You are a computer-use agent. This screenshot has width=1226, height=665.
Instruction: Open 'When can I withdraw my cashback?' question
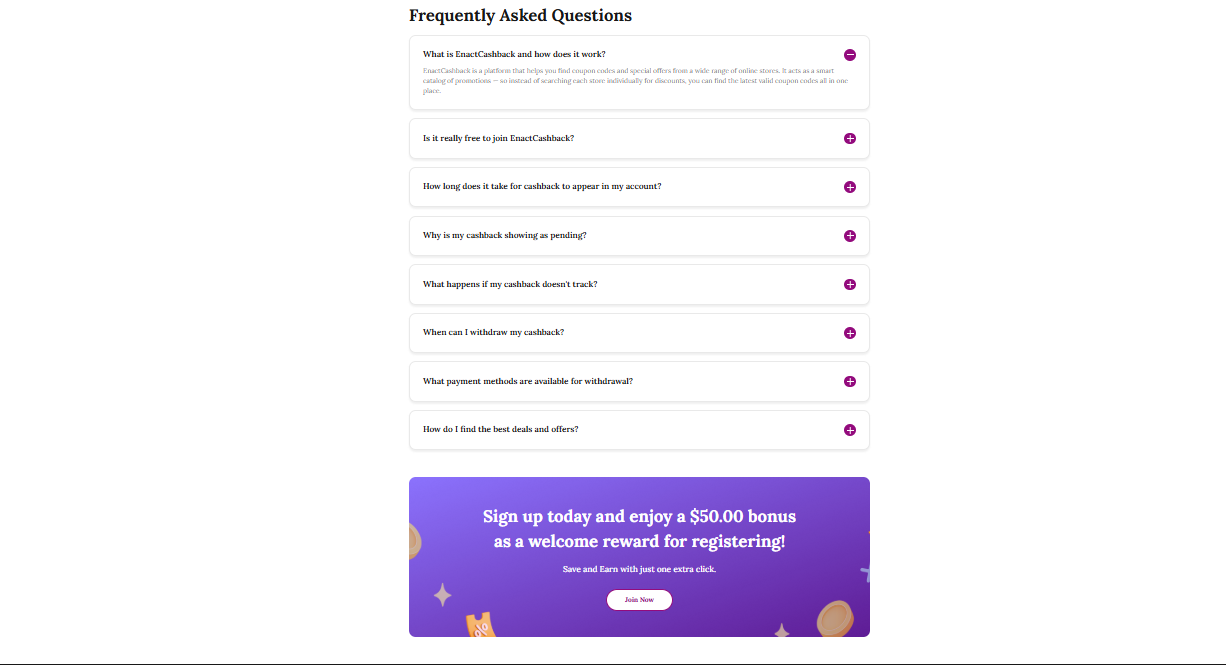(493, 332)
